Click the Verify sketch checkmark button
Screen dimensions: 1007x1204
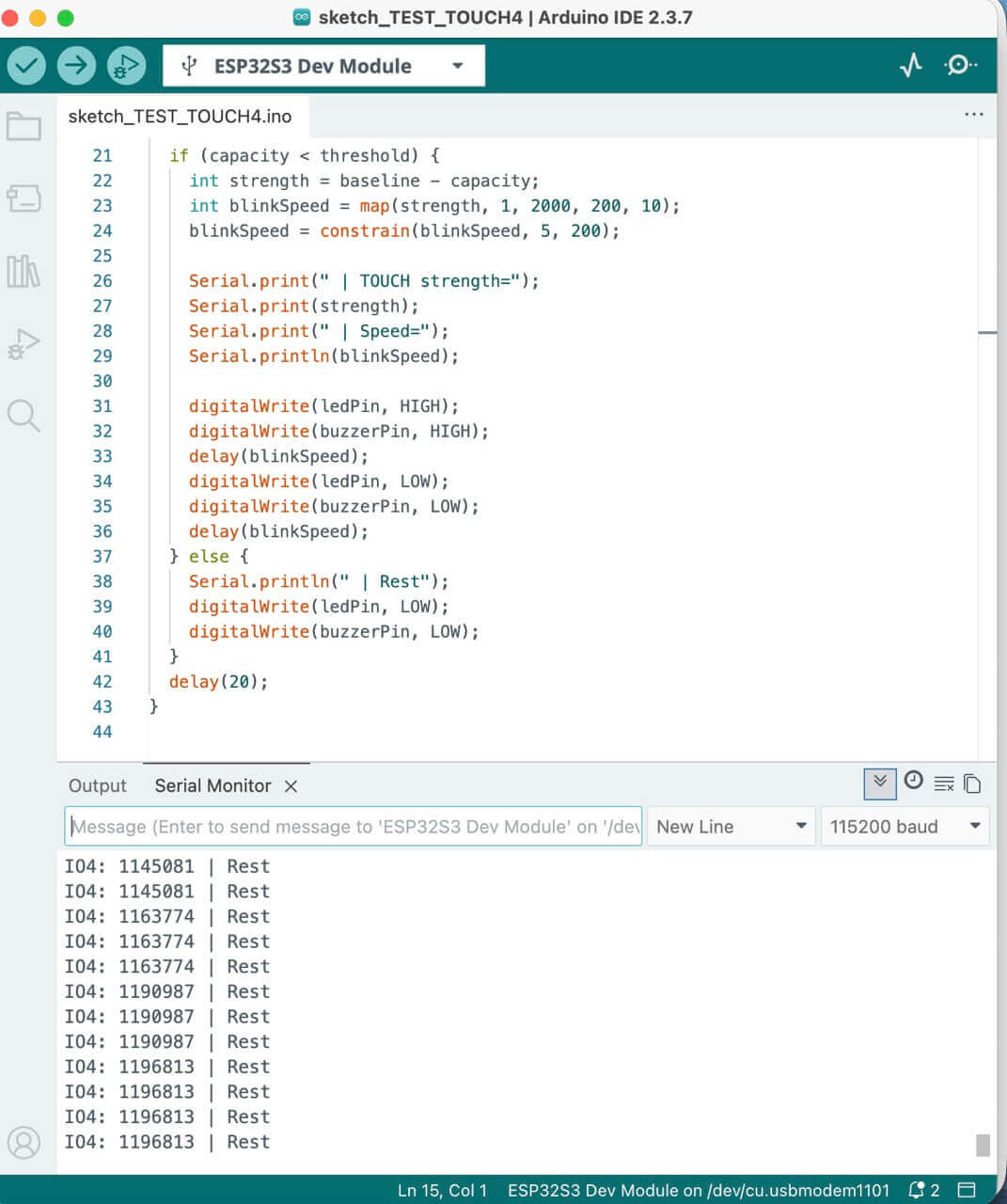click(x=26, y=65)
